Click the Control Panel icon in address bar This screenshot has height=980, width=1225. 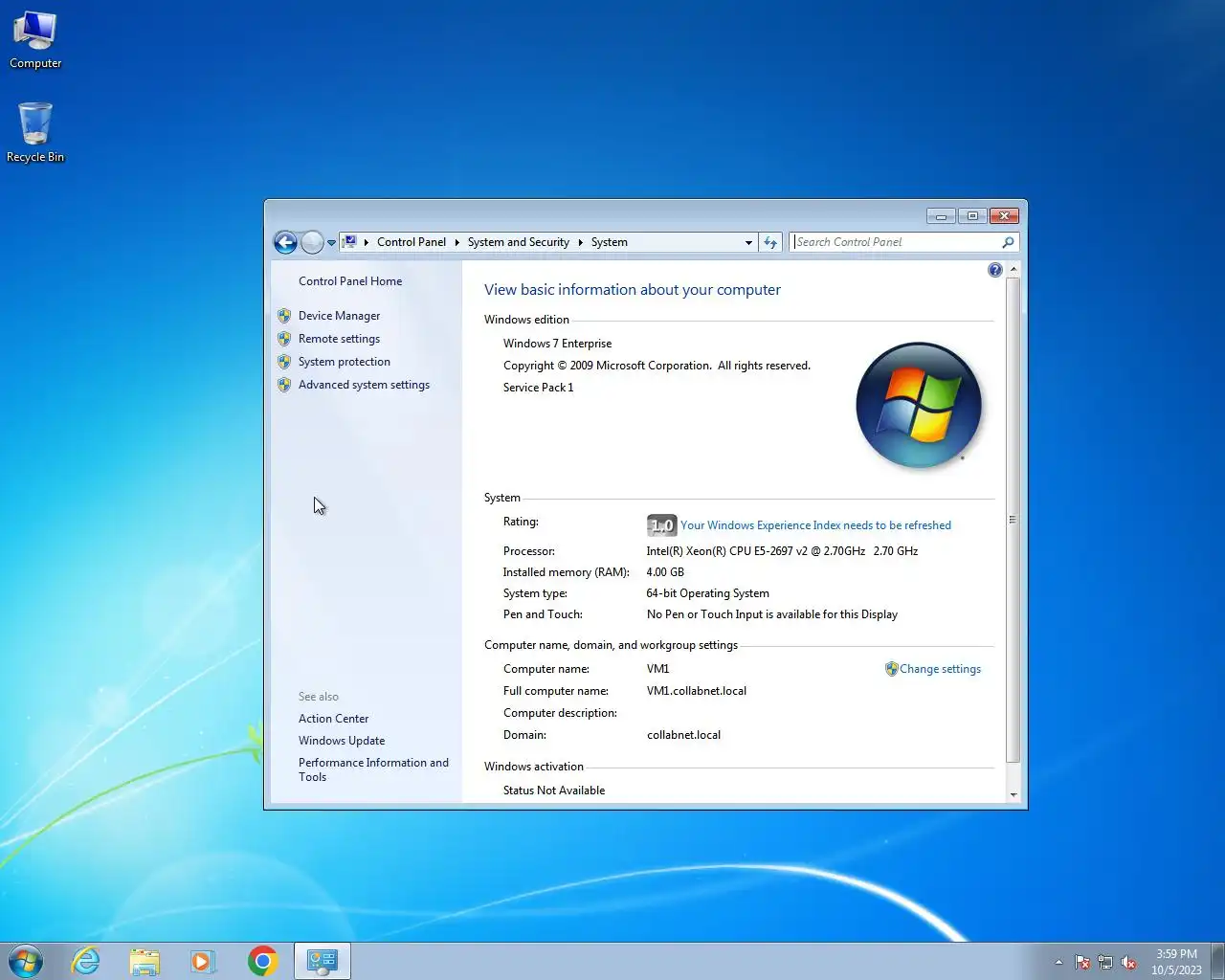coord(350,242)
